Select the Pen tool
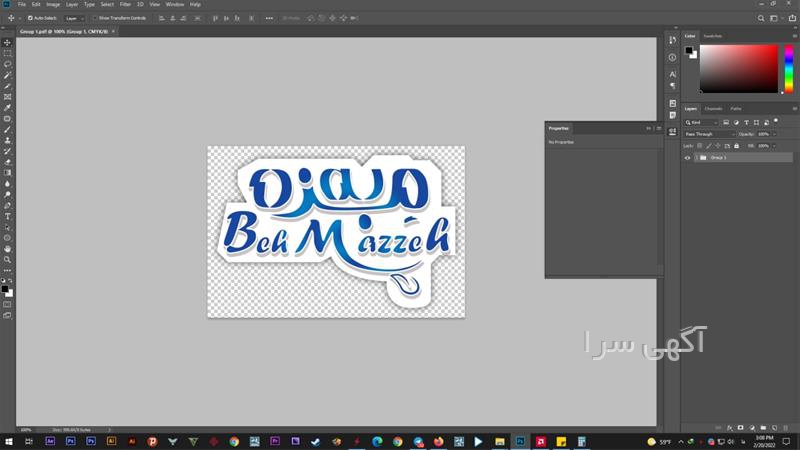 click(x=7, y=206)
